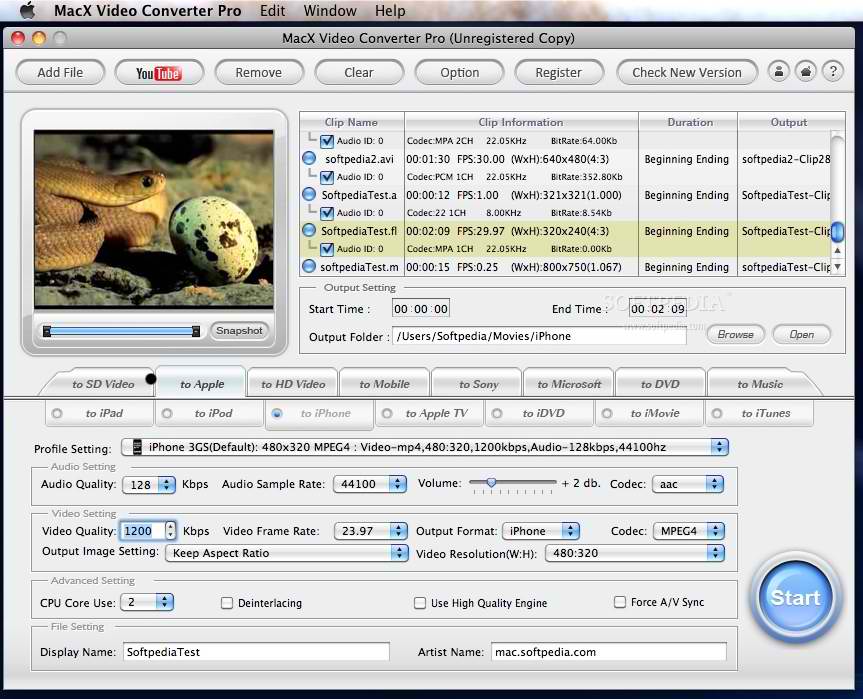Click the blue clip icon for softpedia2.avi

[309, 159]
